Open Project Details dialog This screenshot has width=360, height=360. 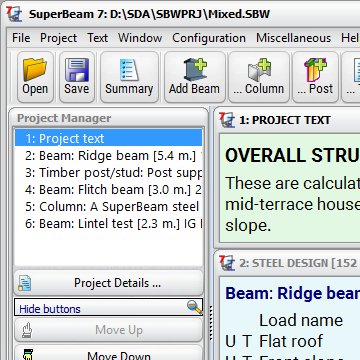point(108,283)
